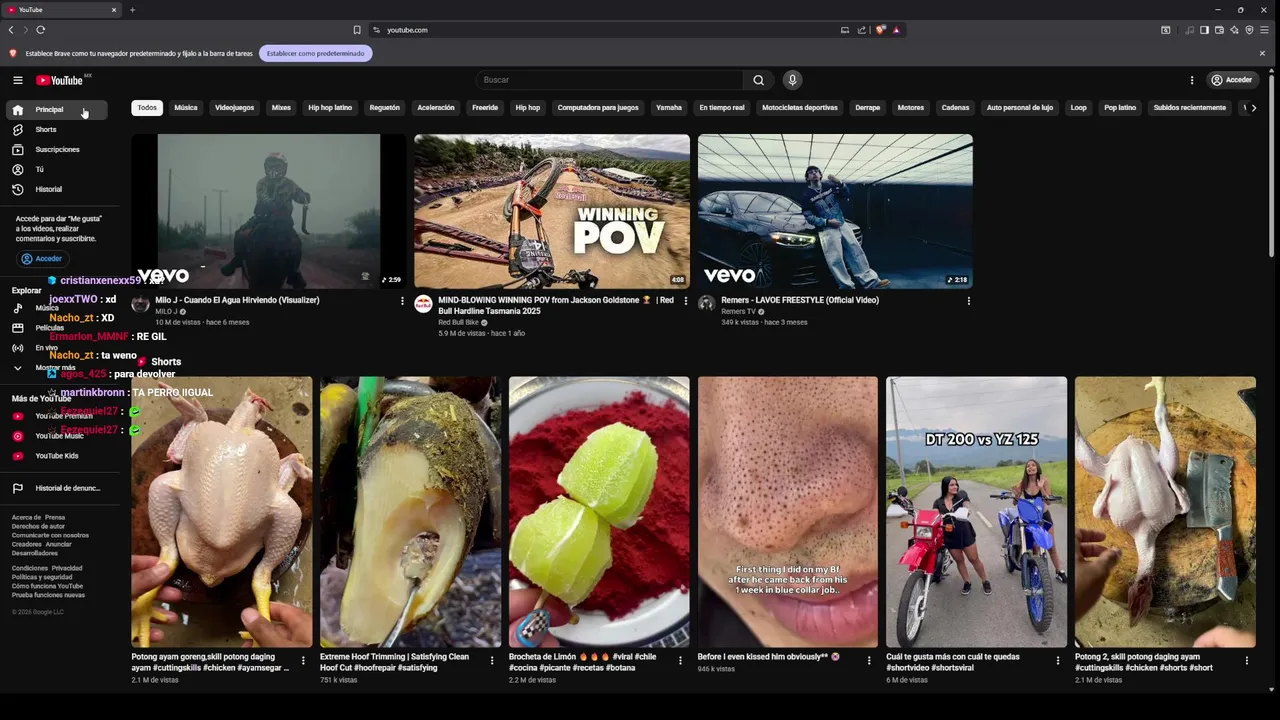
Task: Go to Suscripciones in sidebar
Action: tap(56, 150)
